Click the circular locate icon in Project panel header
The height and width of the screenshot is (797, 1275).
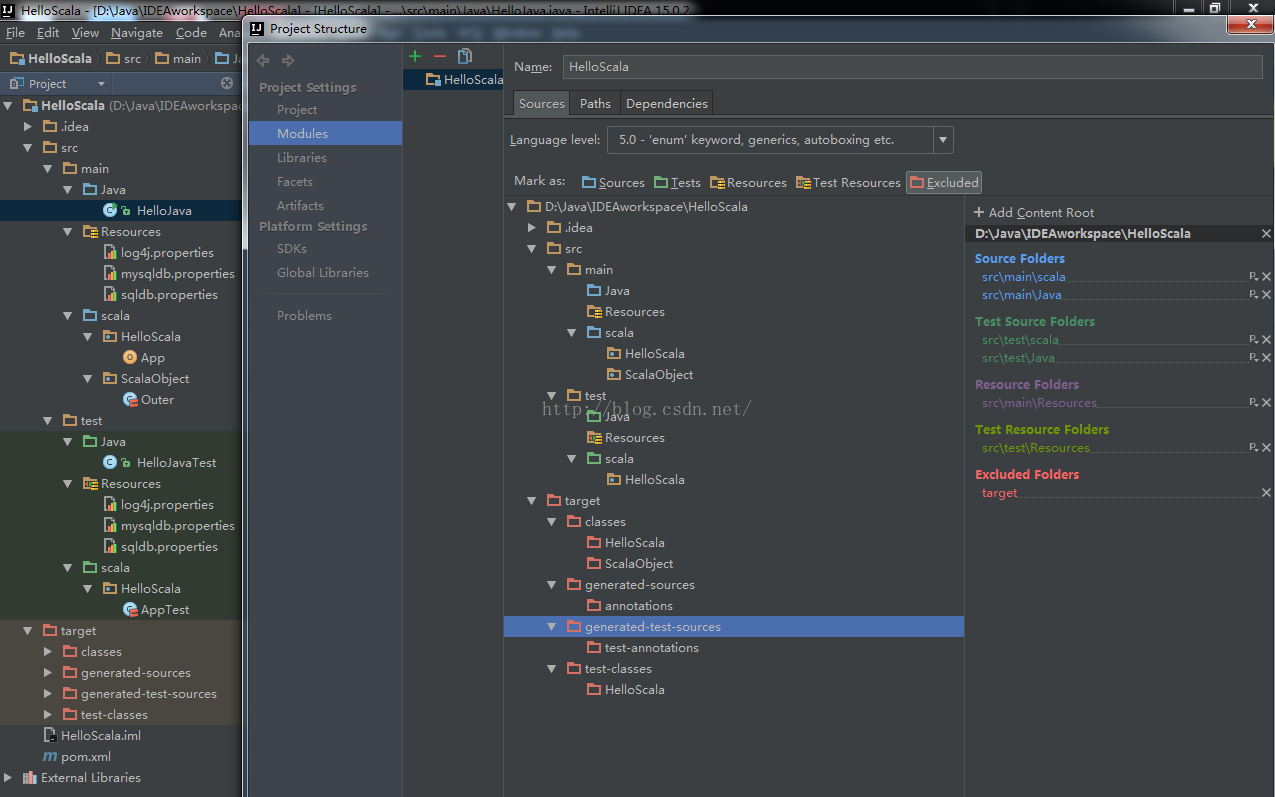click(227, 83)
